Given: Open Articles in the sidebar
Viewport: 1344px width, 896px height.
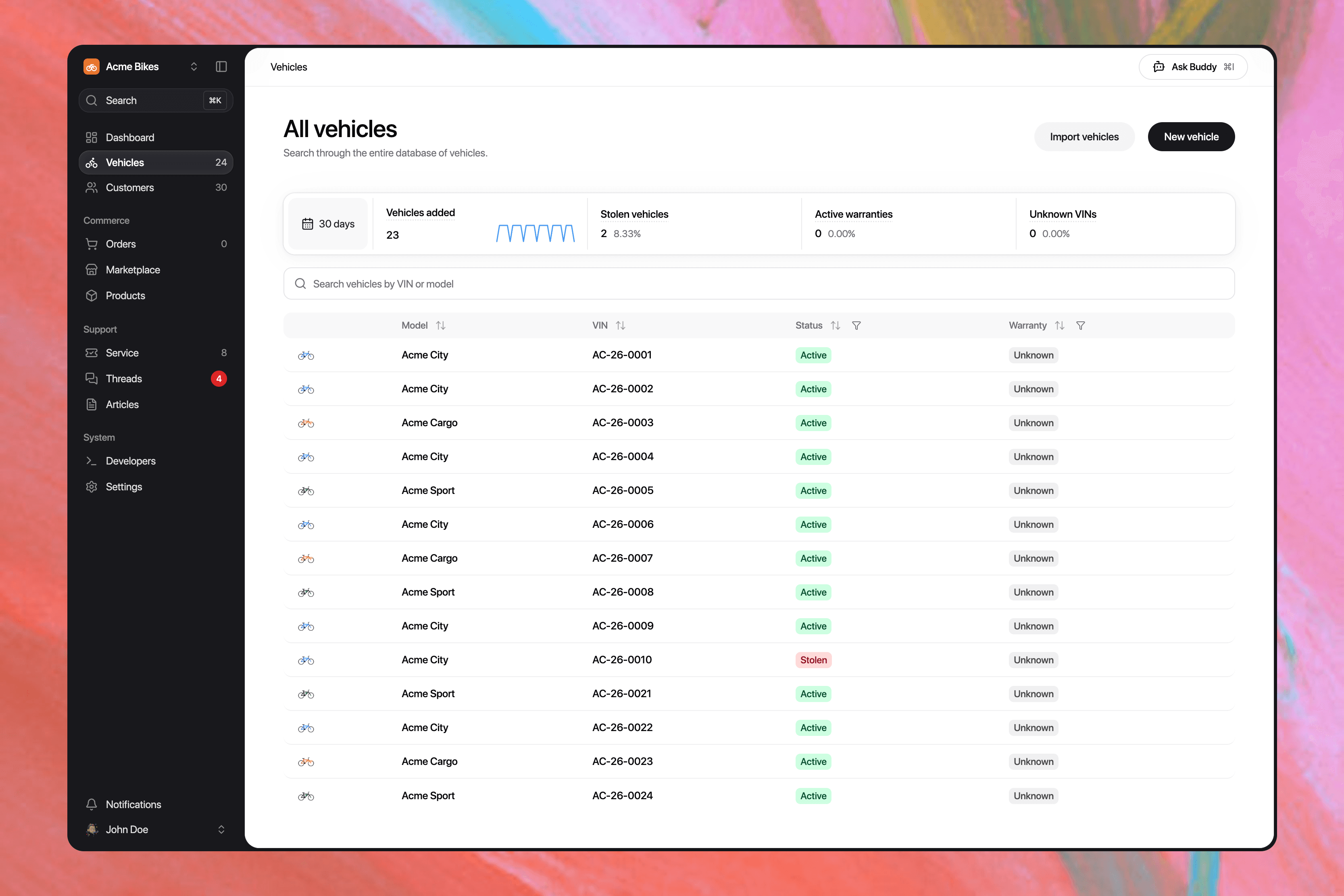Looking at the screenshot, I should pyautogui.click(x=155, y=404).
